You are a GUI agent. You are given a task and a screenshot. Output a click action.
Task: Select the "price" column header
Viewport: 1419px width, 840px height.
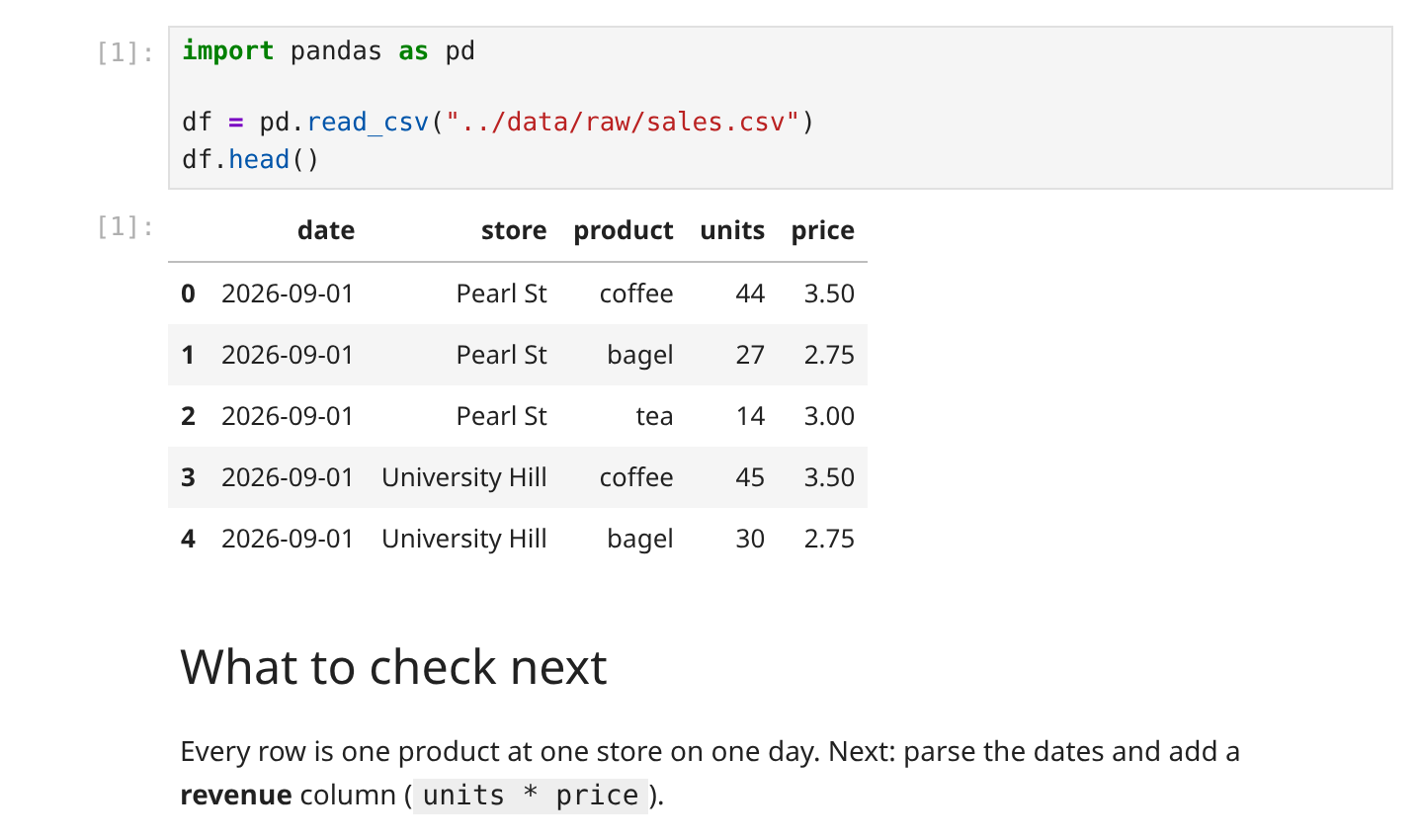[x=823, y=230]
